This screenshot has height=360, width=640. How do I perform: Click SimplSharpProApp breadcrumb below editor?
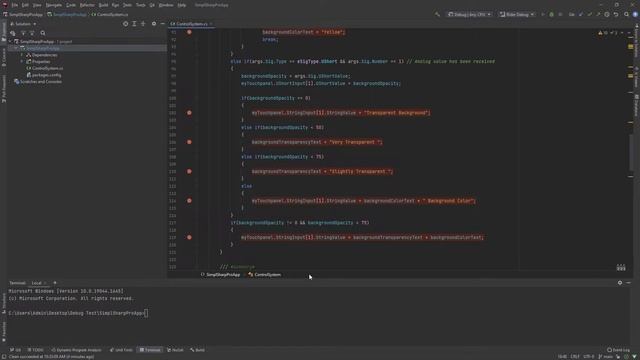(220, 275)
